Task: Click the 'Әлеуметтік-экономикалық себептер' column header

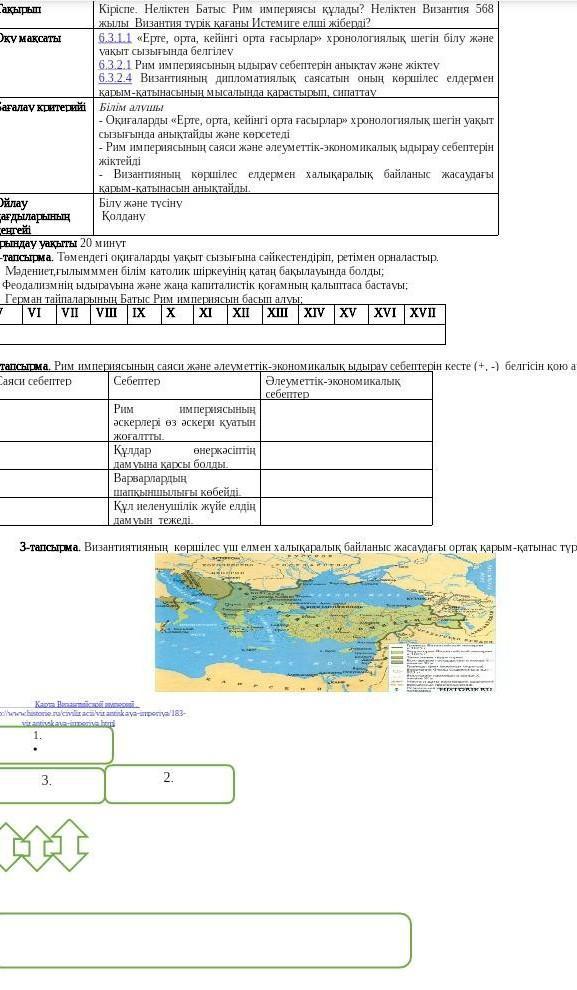Action: coord(346,386)
